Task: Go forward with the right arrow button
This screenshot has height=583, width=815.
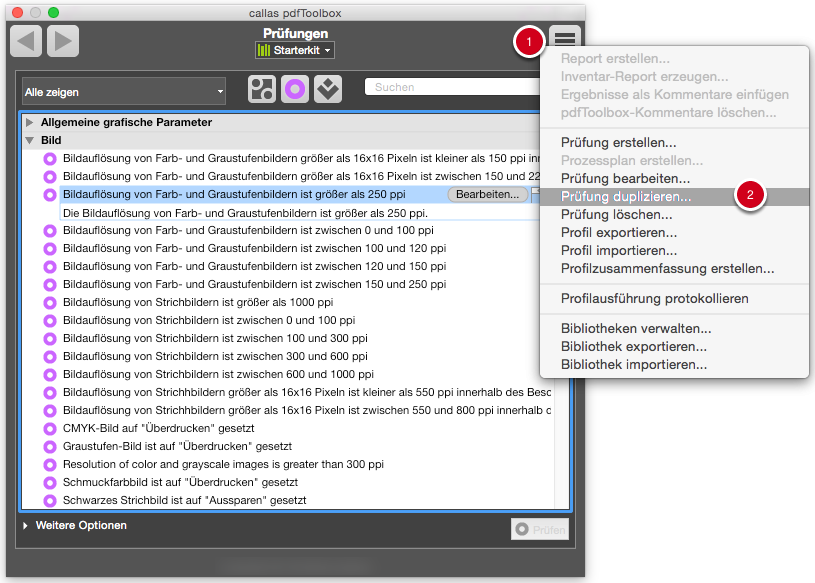Action: point(63,41)
